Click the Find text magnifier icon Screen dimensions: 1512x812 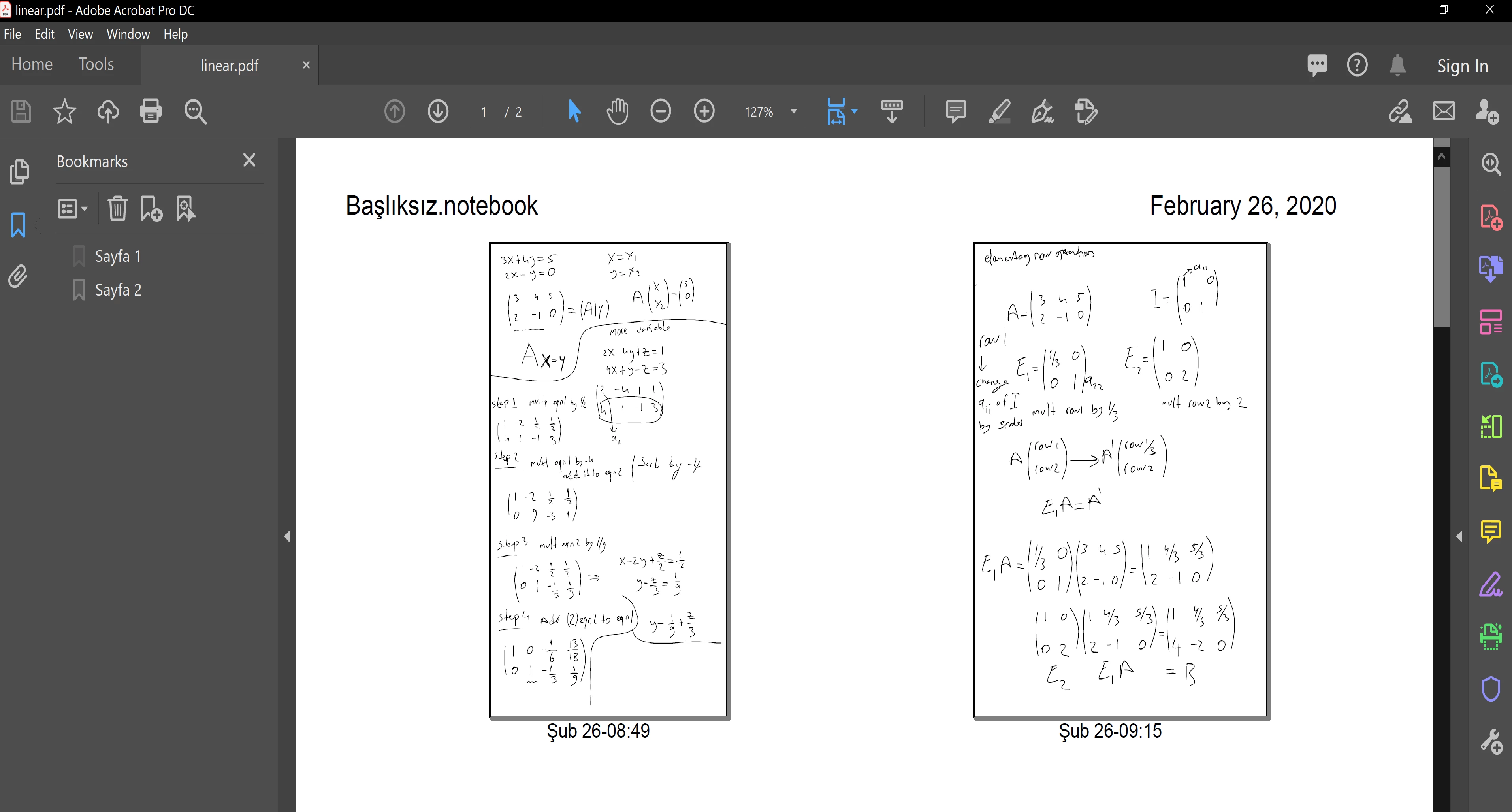[195, 111]
